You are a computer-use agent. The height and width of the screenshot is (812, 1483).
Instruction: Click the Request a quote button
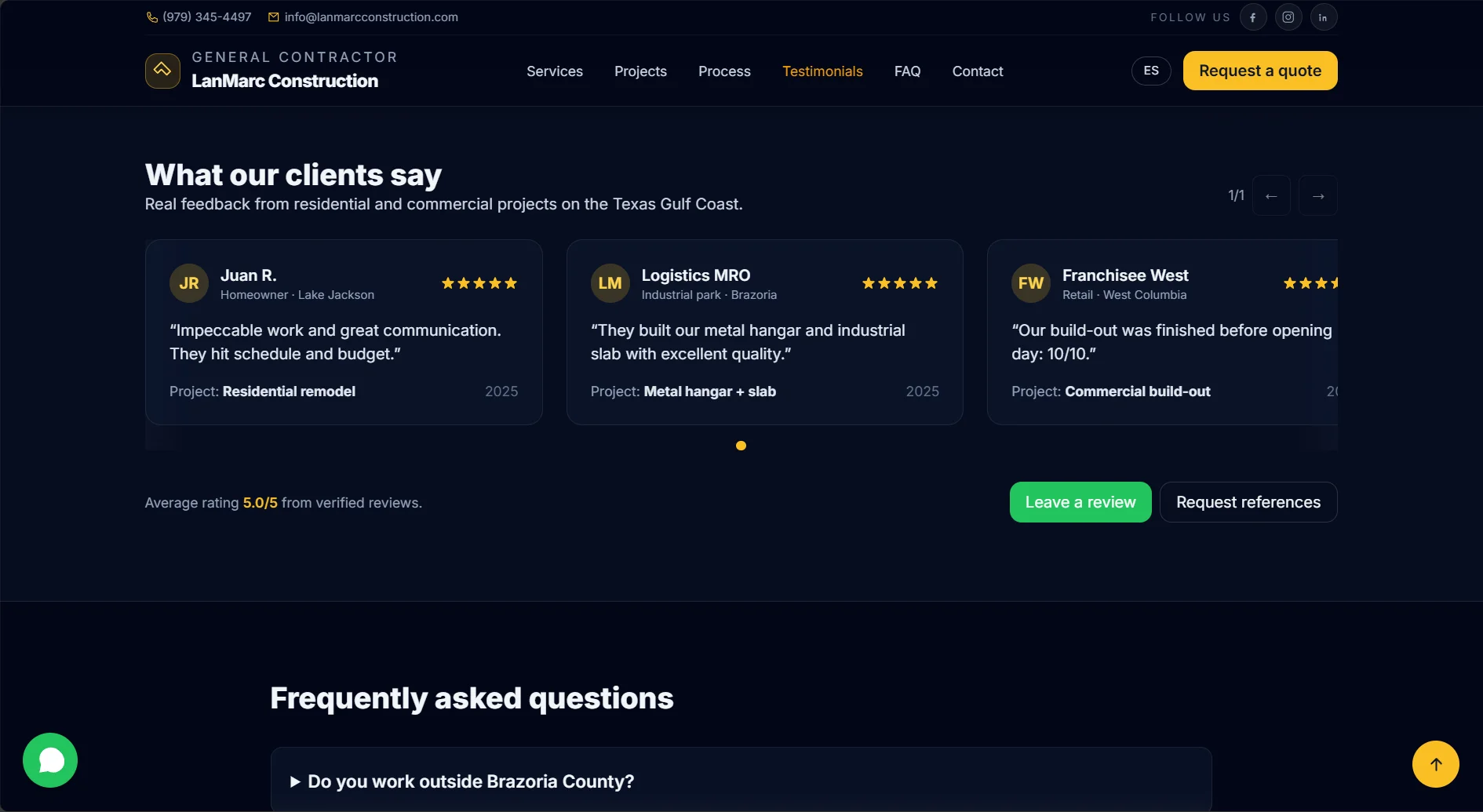(x=1259, y=71)
